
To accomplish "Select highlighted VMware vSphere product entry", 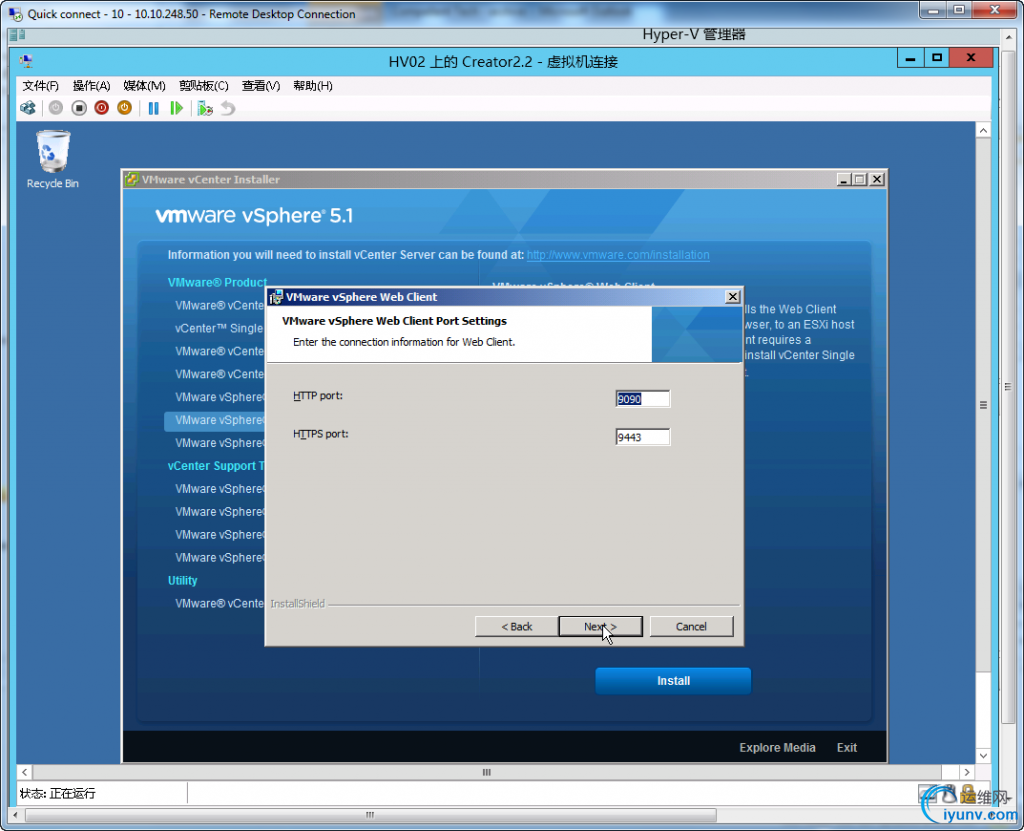I will (216, 420).
